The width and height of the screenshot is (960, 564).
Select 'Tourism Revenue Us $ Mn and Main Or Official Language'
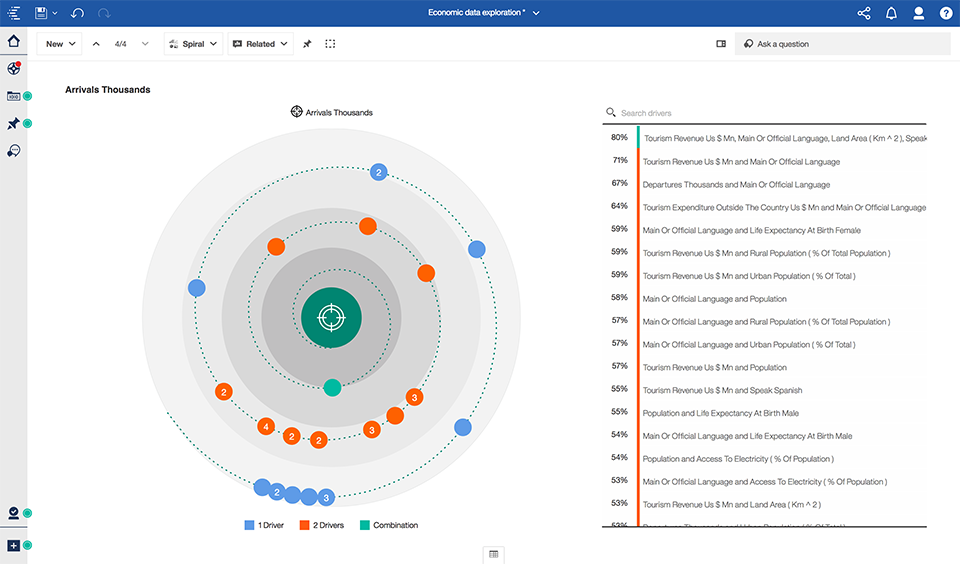tap(764, 162)
